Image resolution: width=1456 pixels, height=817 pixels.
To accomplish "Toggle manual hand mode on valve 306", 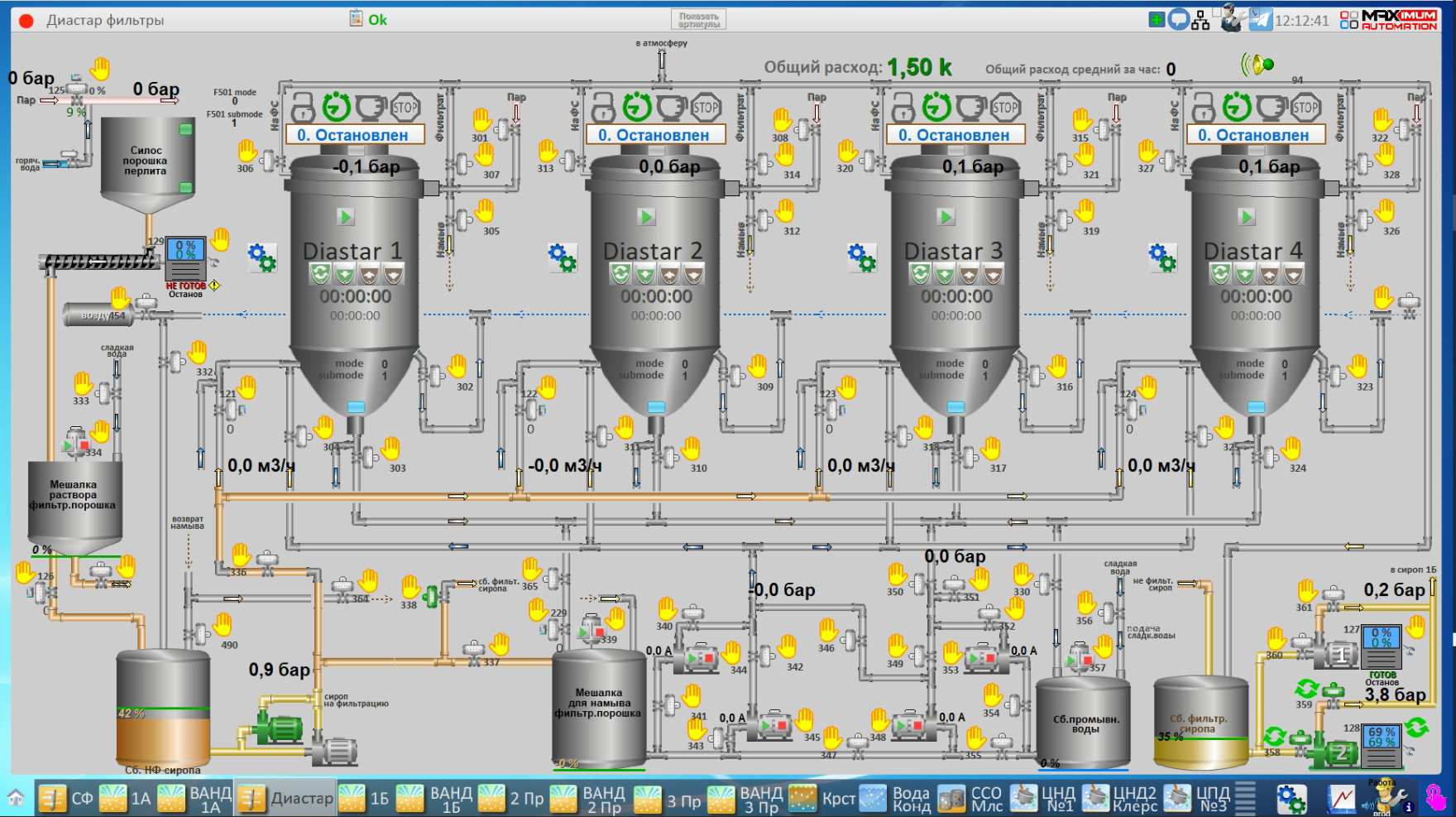I will point(247,151).
